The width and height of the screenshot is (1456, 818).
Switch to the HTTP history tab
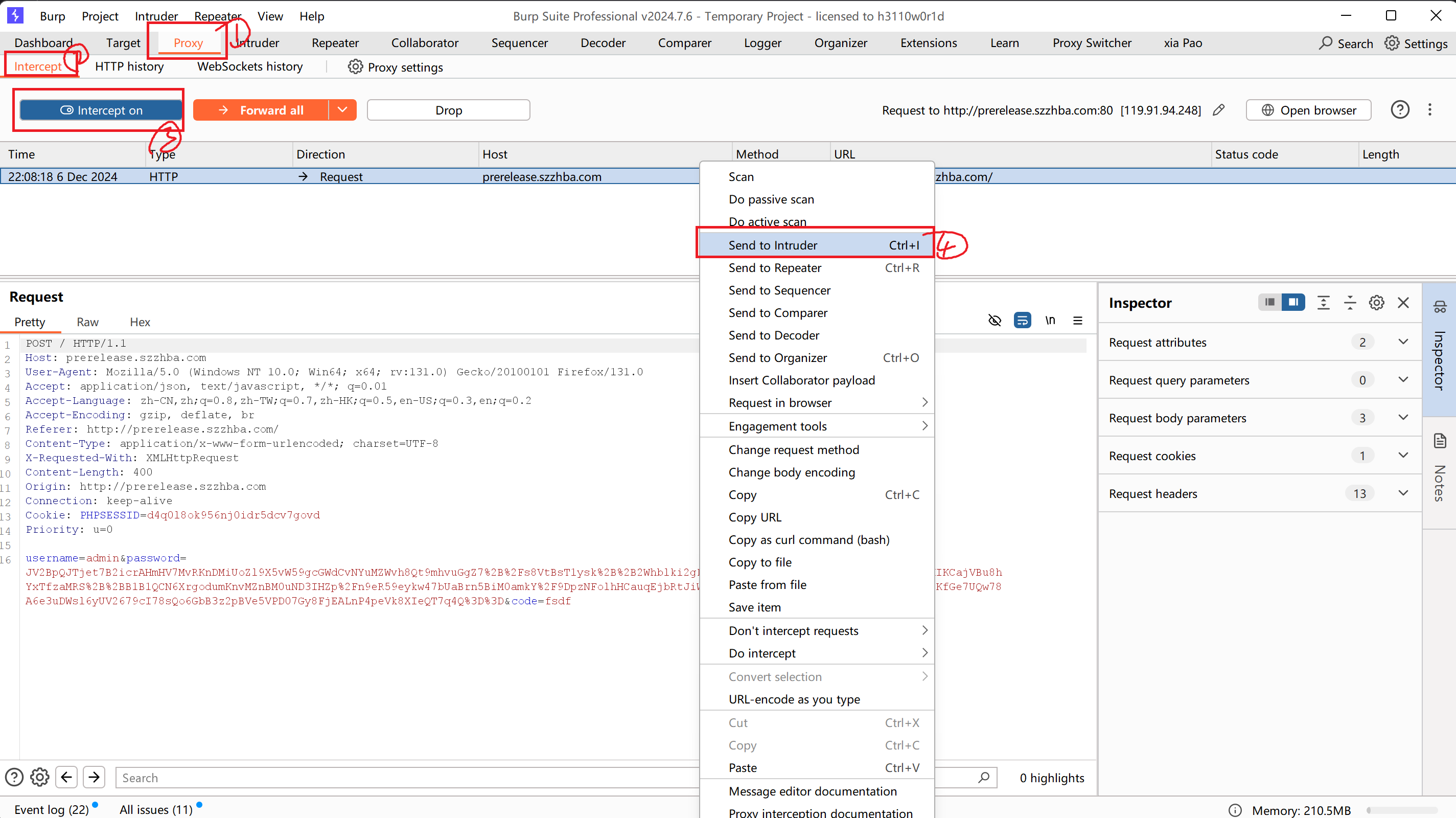coord(129,66)
